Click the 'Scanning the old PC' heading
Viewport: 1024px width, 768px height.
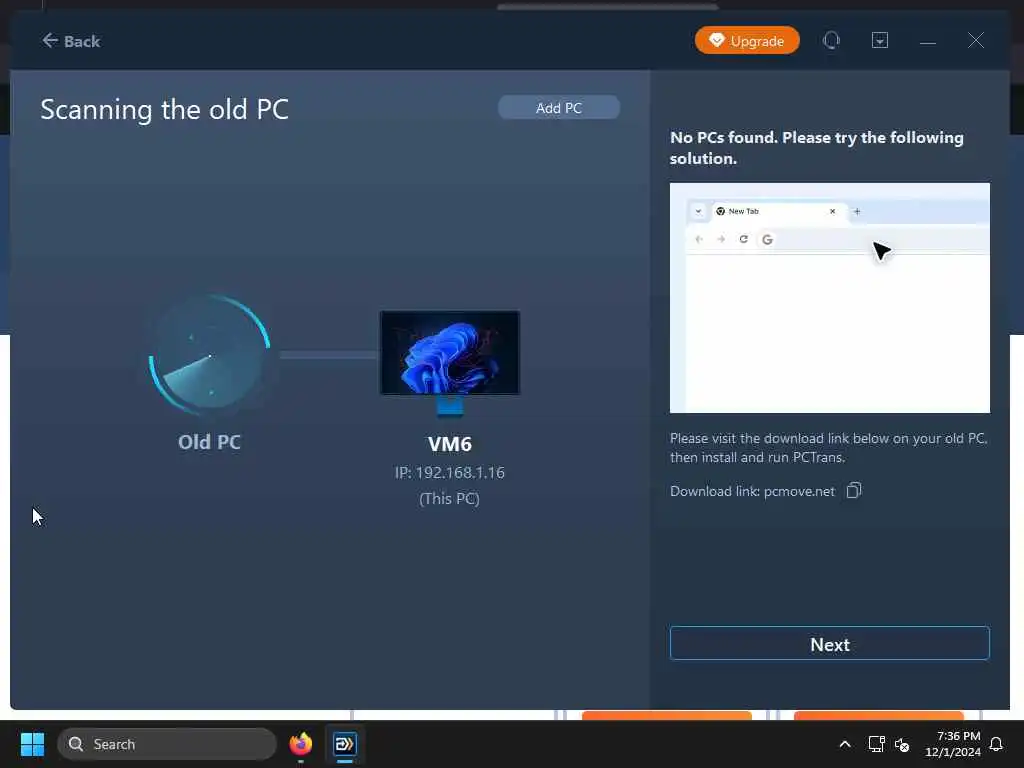coord(165,109)
